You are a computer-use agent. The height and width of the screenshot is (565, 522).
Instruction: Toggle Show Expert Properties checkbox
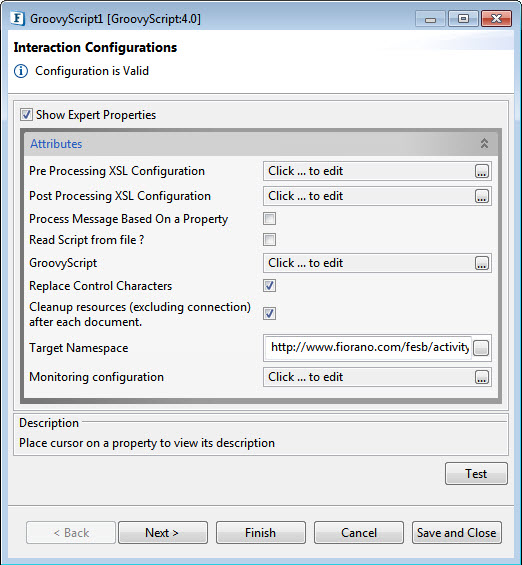coord(26,115)
